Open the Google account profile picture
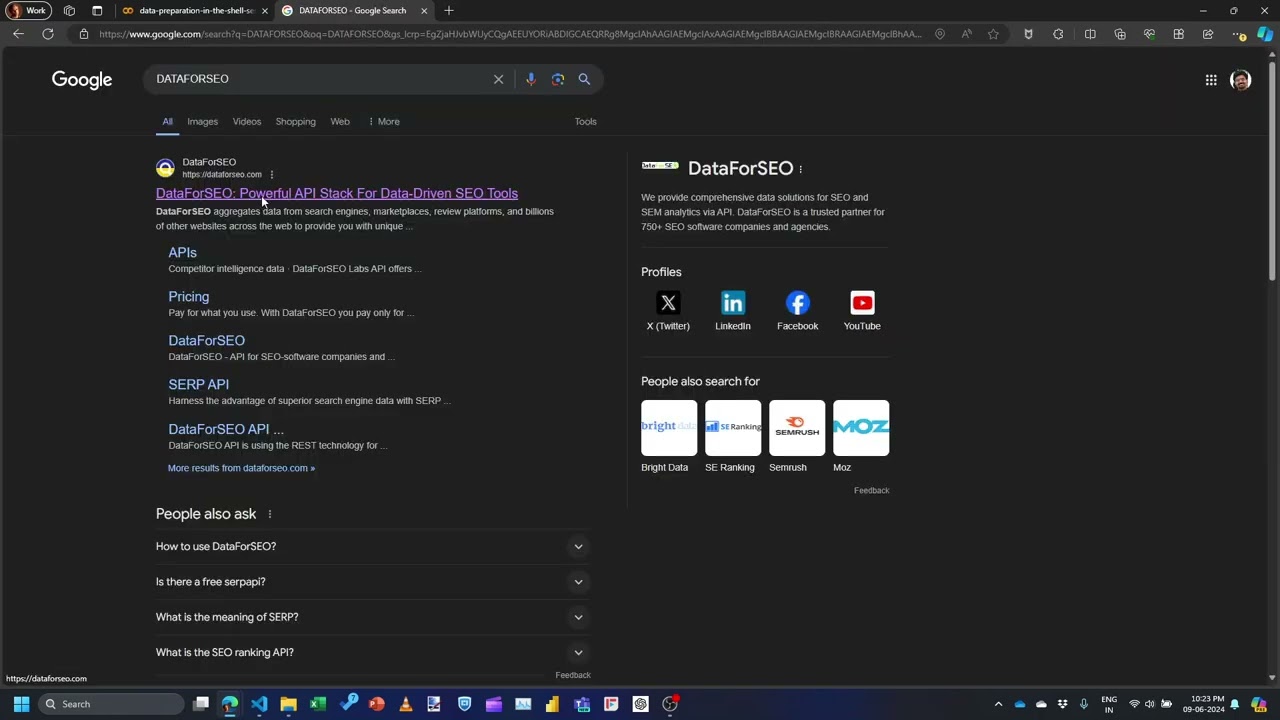Image resolution: width=1280 pixels, height=720 pixels. pyautogui.click(x=1241, y=80)
